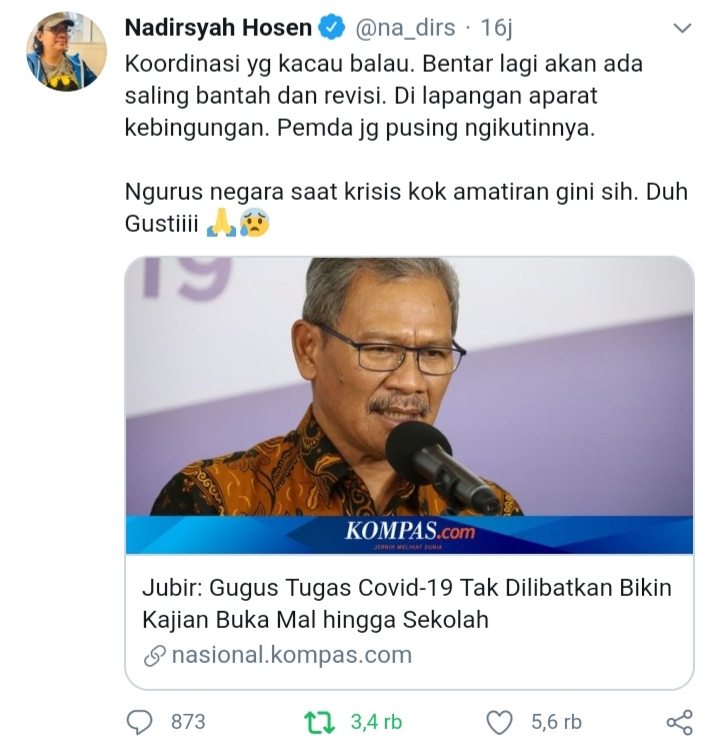Click the 3,4 rb retweet count

pos(376,722)
